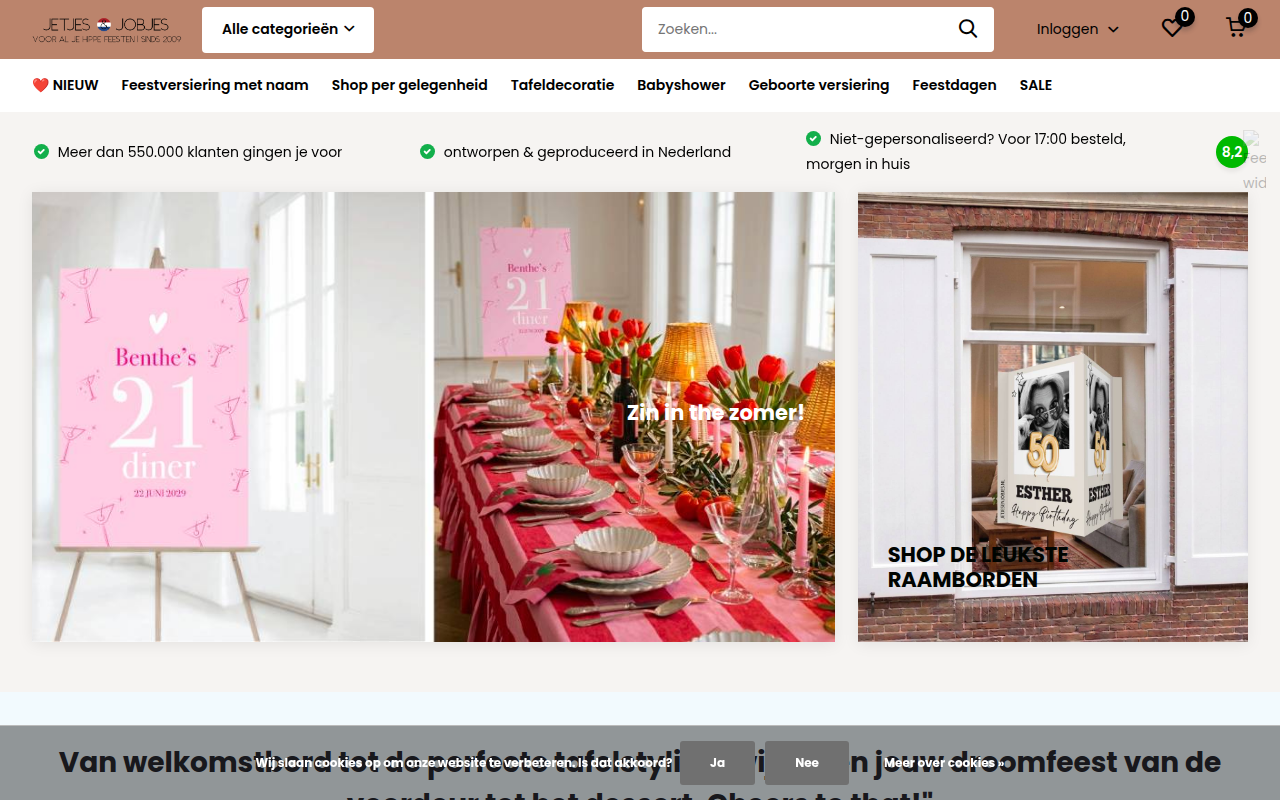
Task: Select the Babyshower menu item
Action: 681,85
